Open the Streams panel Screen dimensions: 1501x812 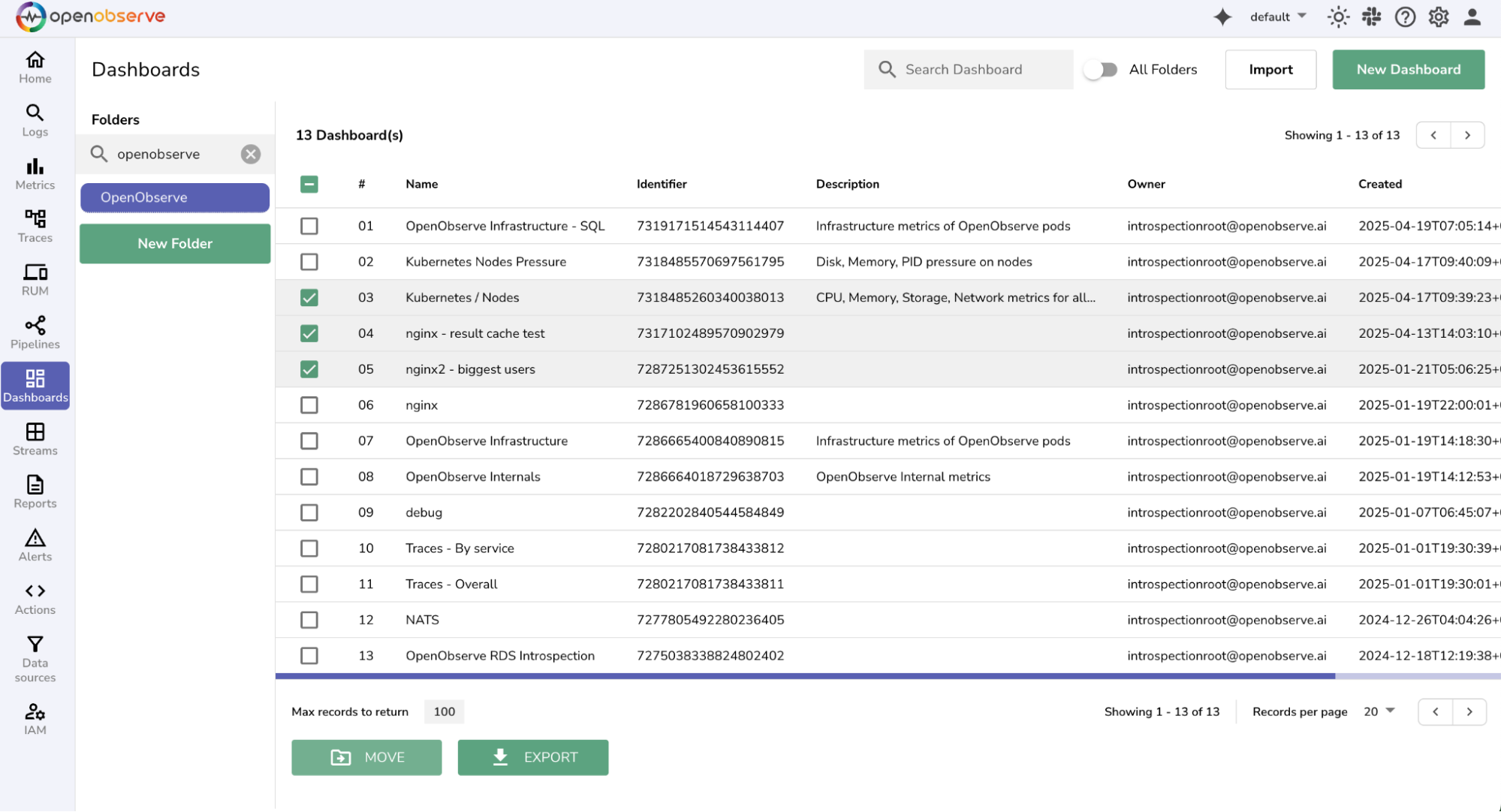[35, 439]
